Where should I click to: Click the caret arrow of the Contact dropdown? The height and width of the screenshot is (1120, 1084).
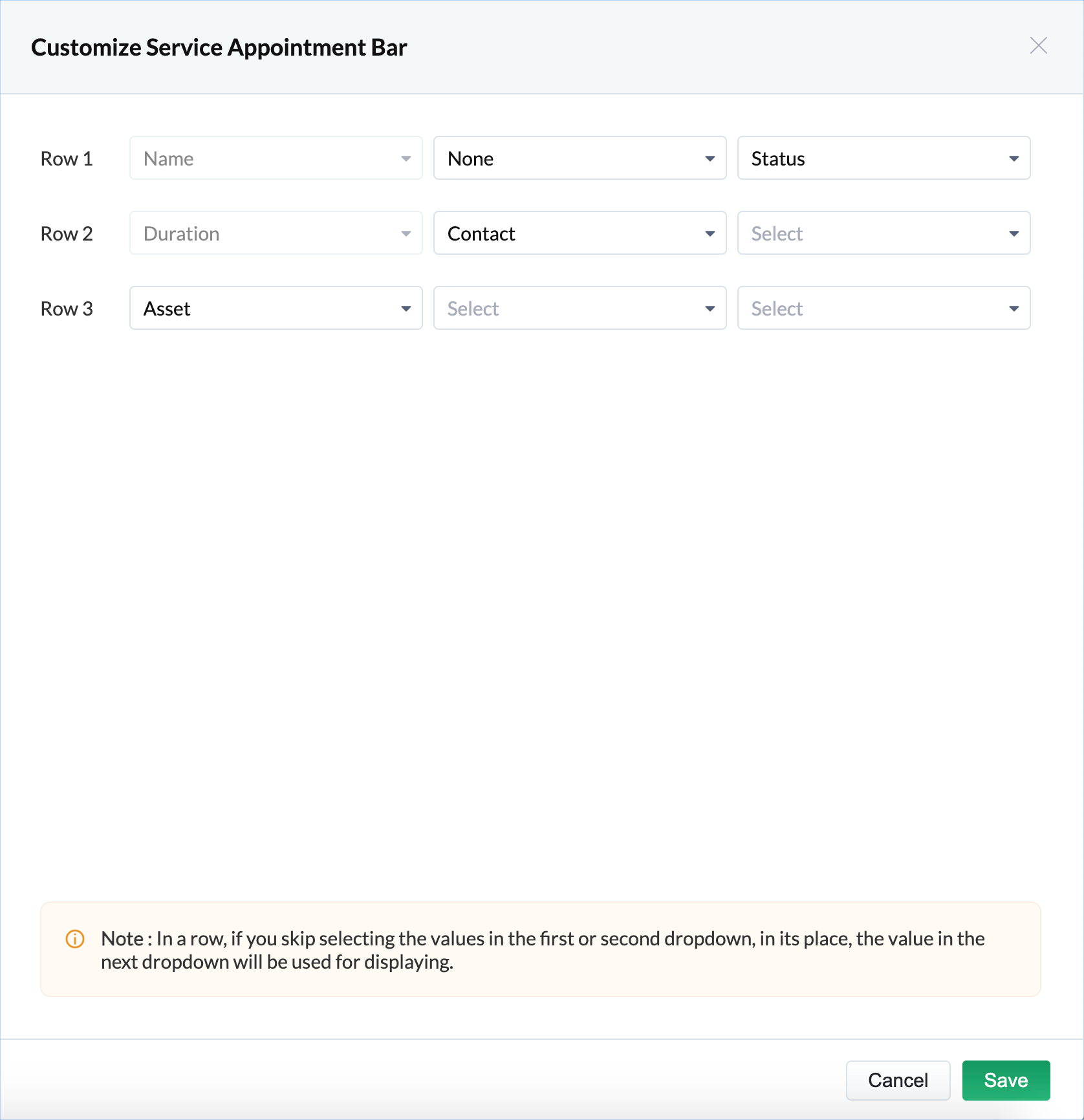click(x=710, y=234)
